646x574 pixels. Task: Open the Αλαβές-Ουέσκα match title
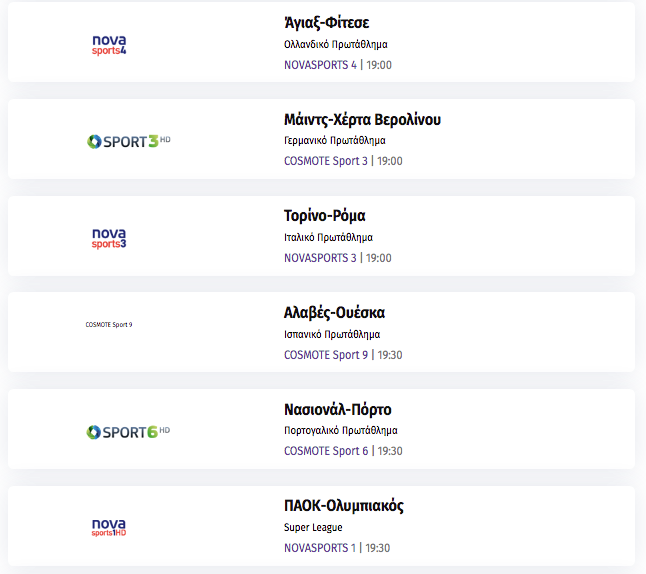point(334,313)
